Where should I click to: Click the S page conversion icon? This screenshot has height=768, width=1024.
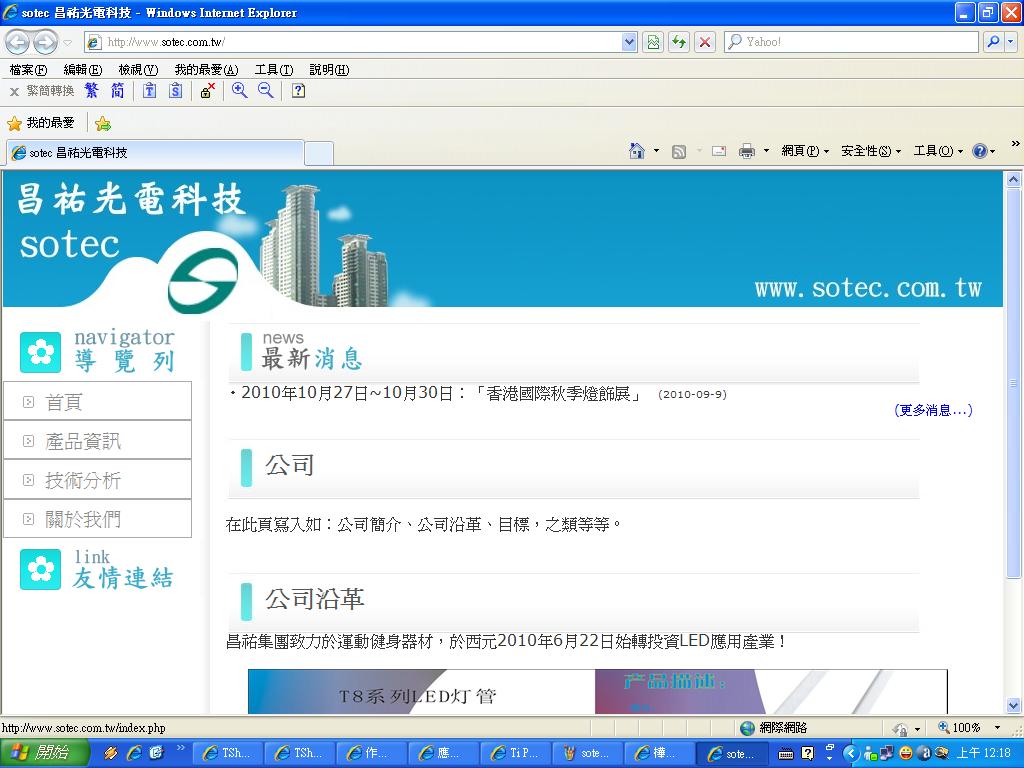176,91
